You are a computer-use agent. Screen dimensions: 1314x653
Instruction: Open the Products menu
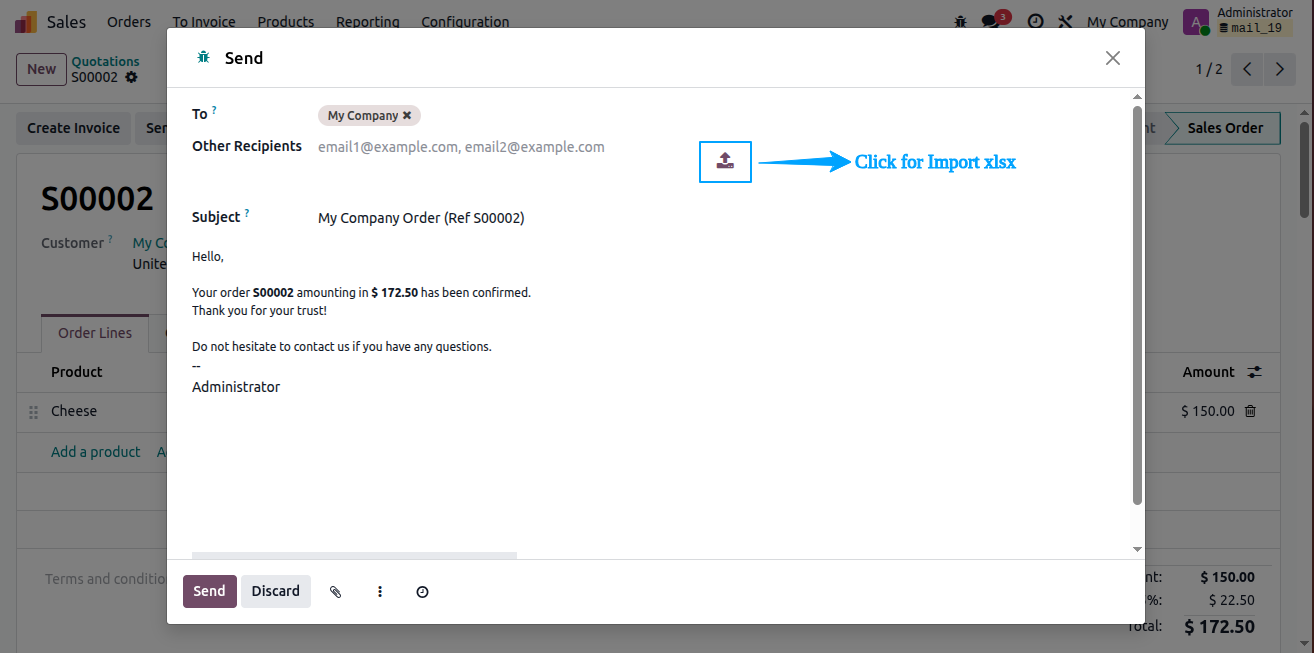point(286,21)
